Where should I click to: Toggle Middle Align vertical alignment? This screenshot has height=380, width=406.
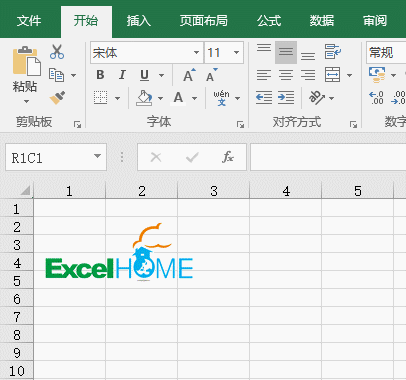point(286,52)
